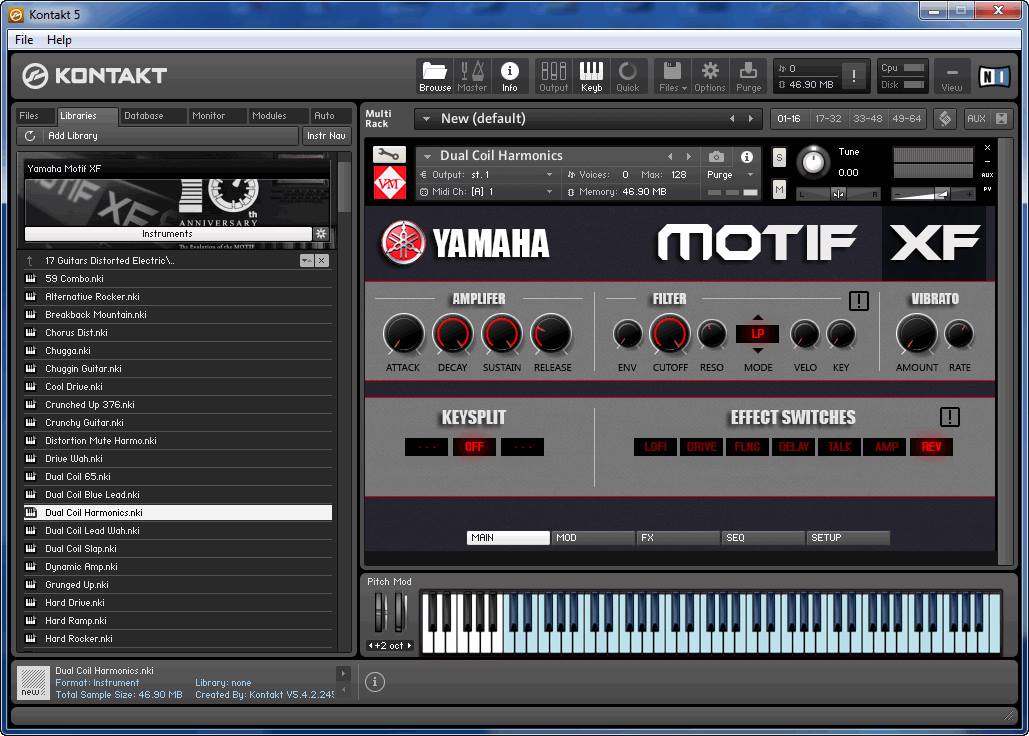Image resolution: width=1029 pixels, height=736 pixels.
Task: Click the info circle in status bar
Action: [x=375, y=682]
